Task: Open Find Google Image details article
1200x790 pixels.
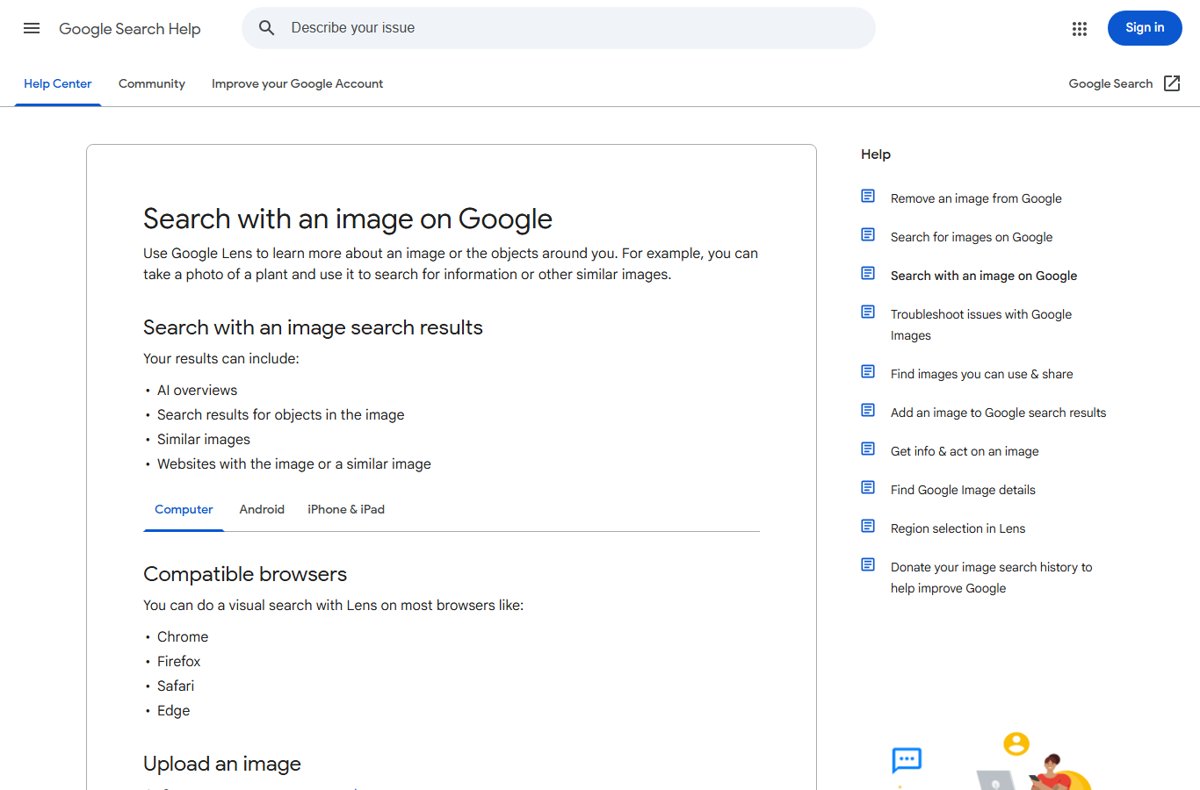Action: coord(963,490)
